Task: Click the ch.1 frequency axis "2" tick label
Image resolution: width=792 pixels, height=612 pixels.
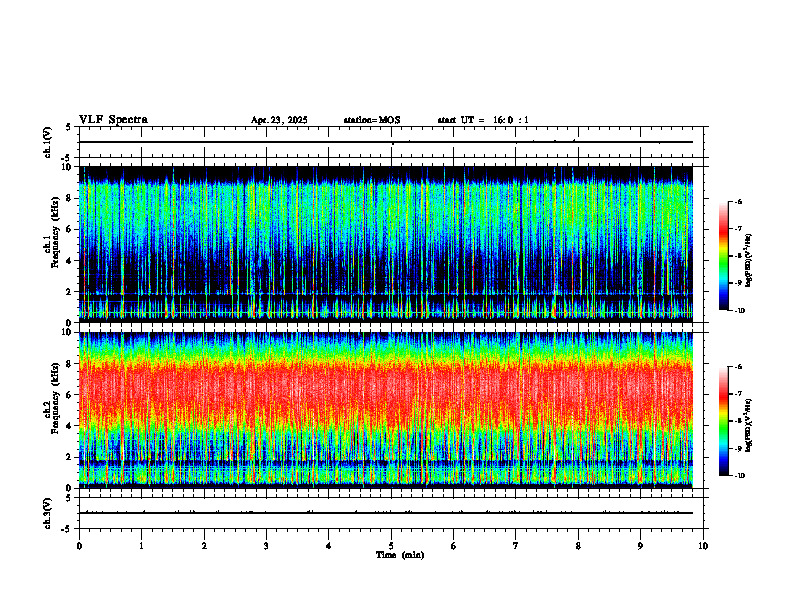Action: [x=69, y=291]
